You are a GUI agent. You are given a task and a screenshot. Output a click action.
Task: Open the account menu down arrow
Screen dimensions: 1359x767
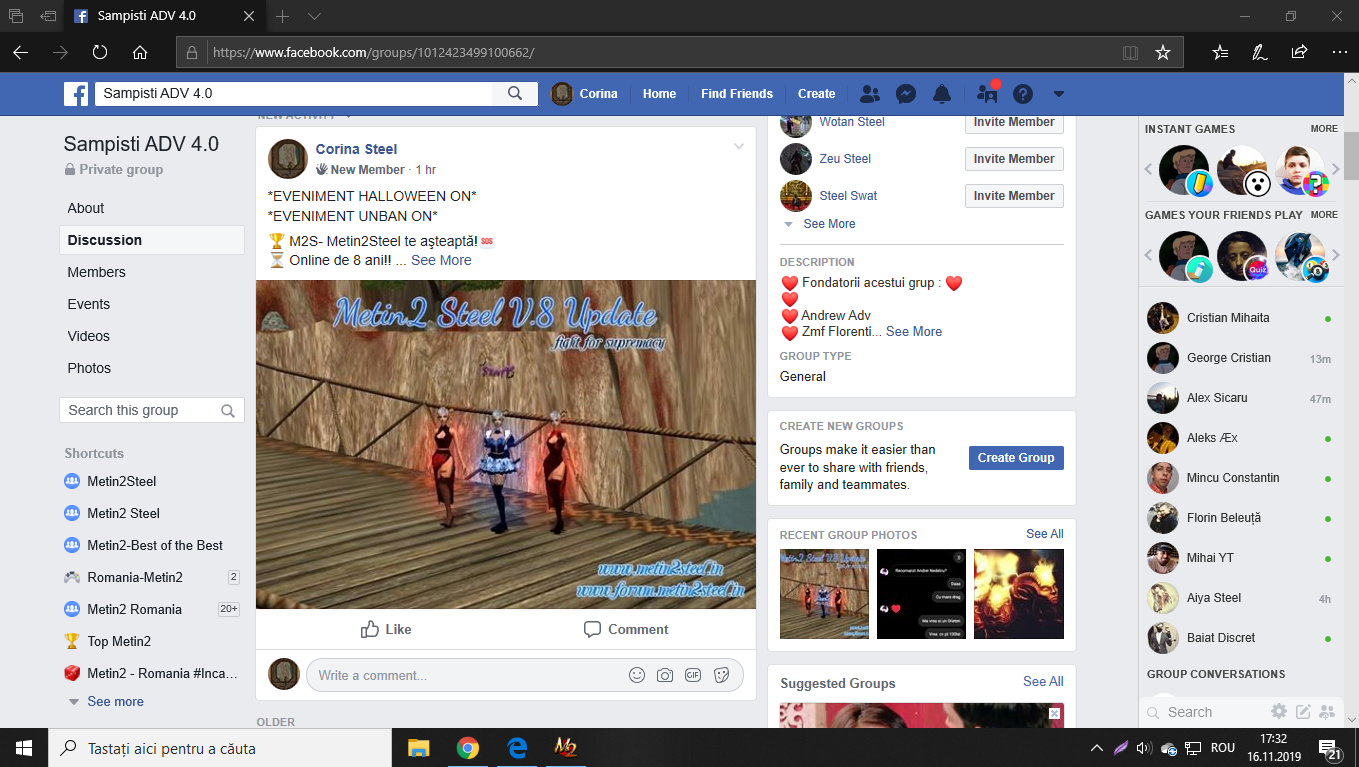1059,94
